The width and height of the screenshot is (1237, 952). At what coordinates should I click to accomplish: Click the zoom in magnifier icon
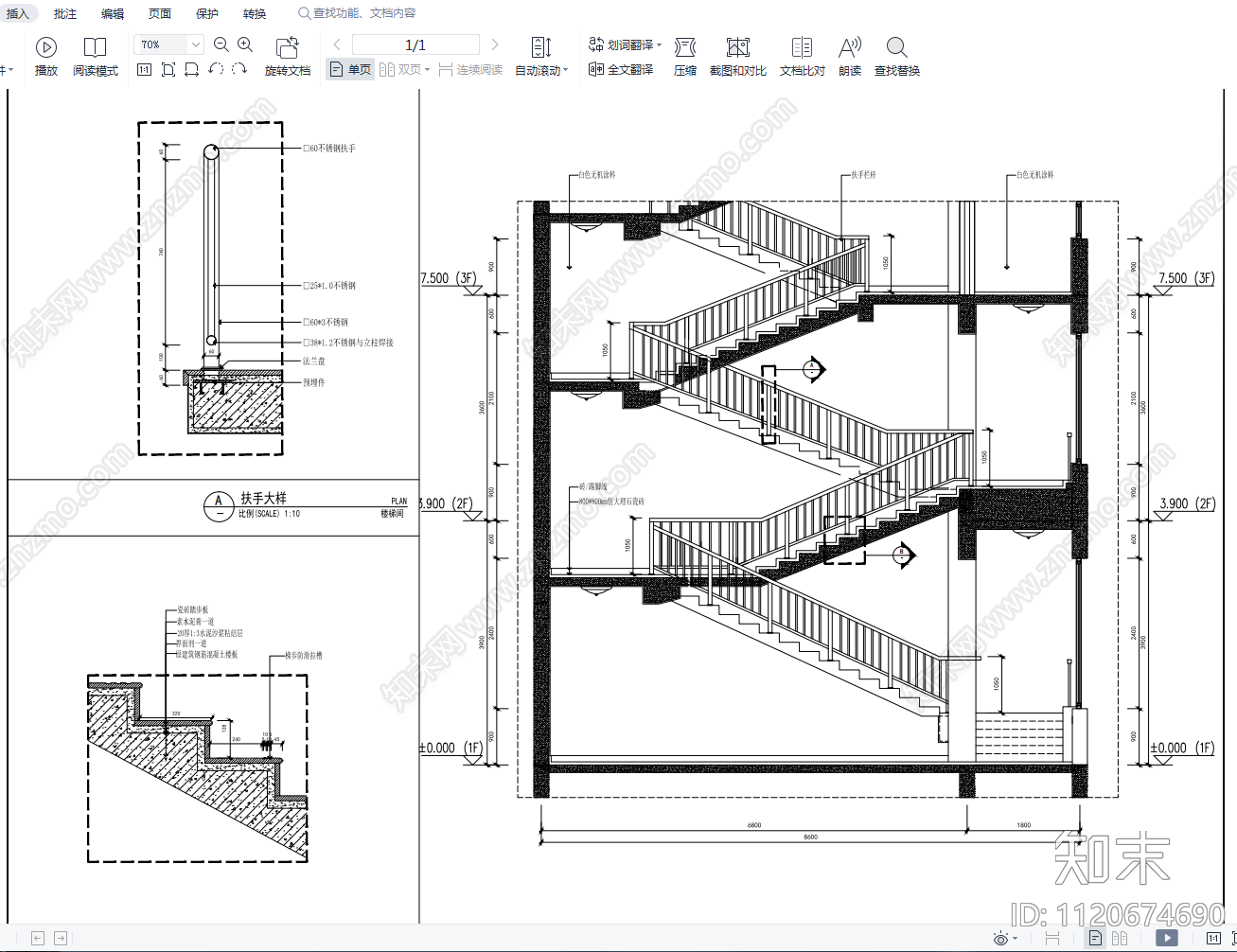click(245, 44)
